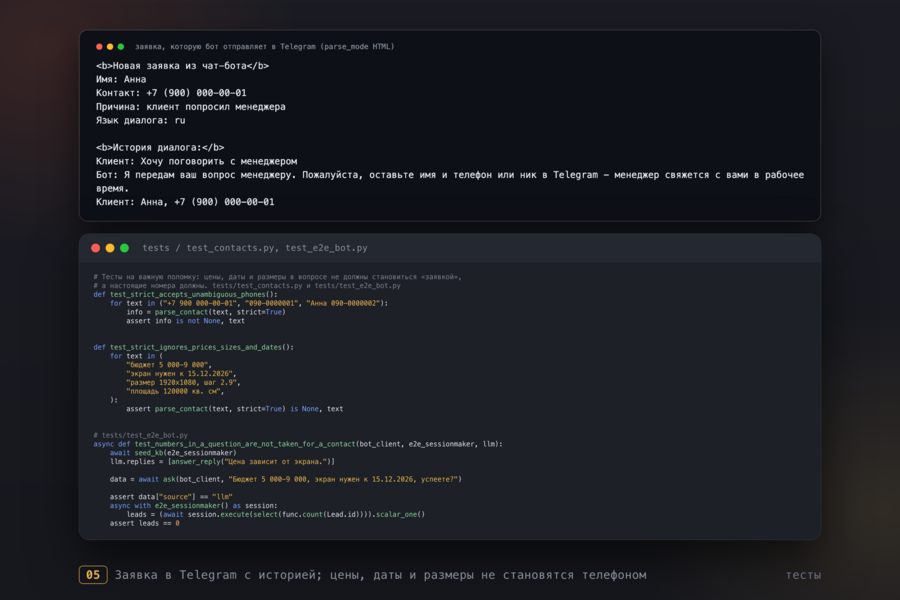Select the list string "экран нужен к 15.12.2026"
The image size is (900, 600).
179,374
